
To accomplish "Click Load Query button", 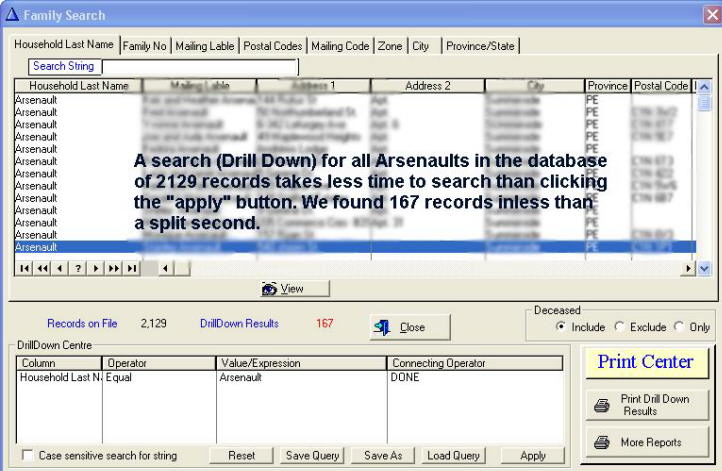I will point(454,455).
